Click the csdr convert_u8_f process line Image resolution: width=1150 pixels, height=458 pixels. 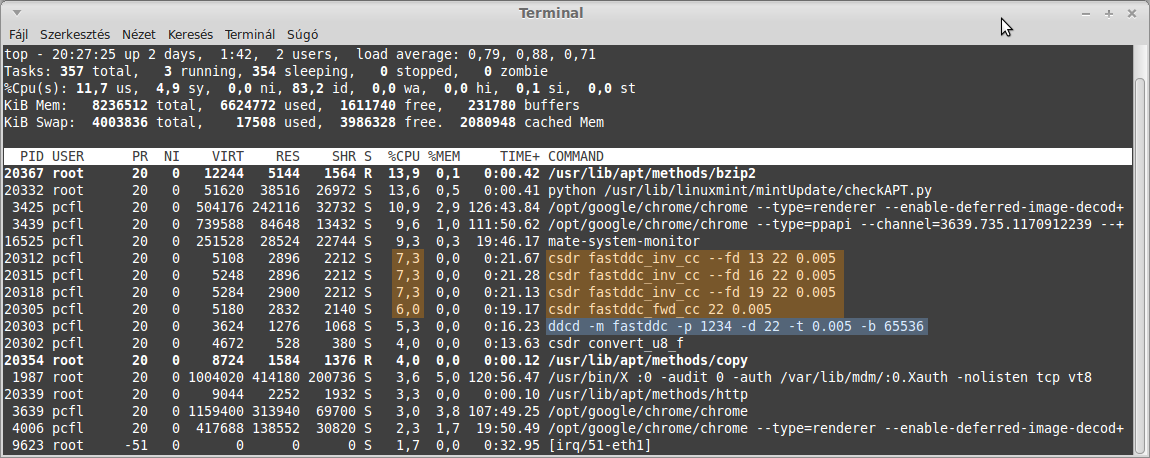(565, 343)
